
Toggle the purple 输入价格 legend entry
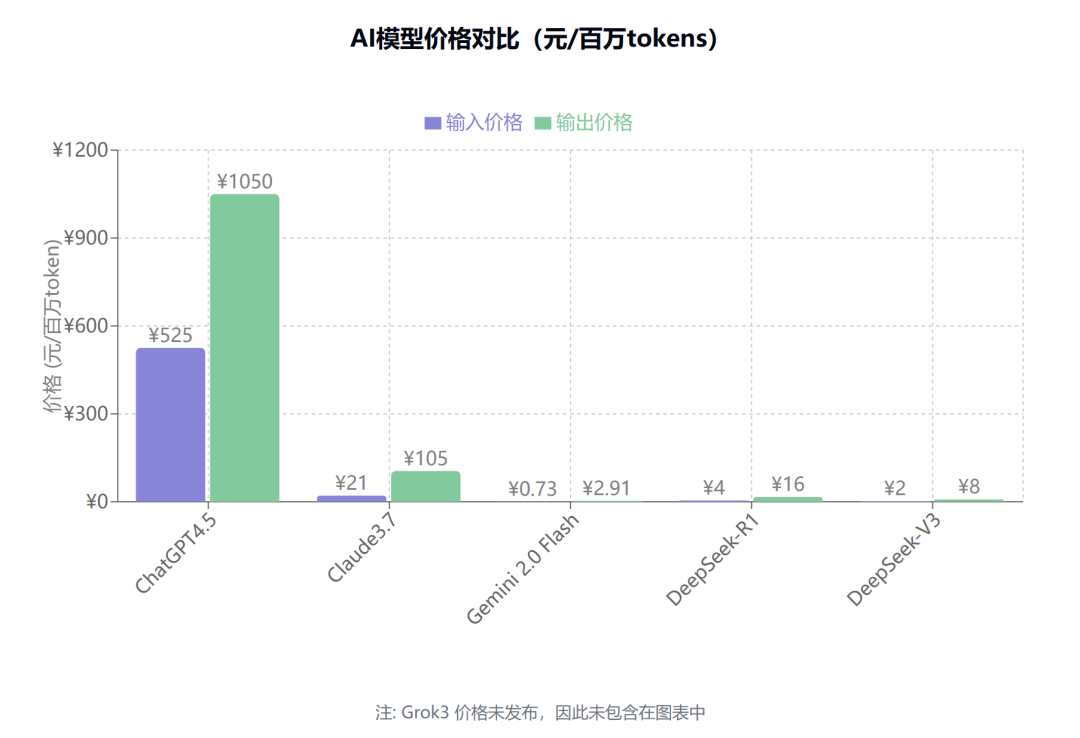(x=473, y=123)
